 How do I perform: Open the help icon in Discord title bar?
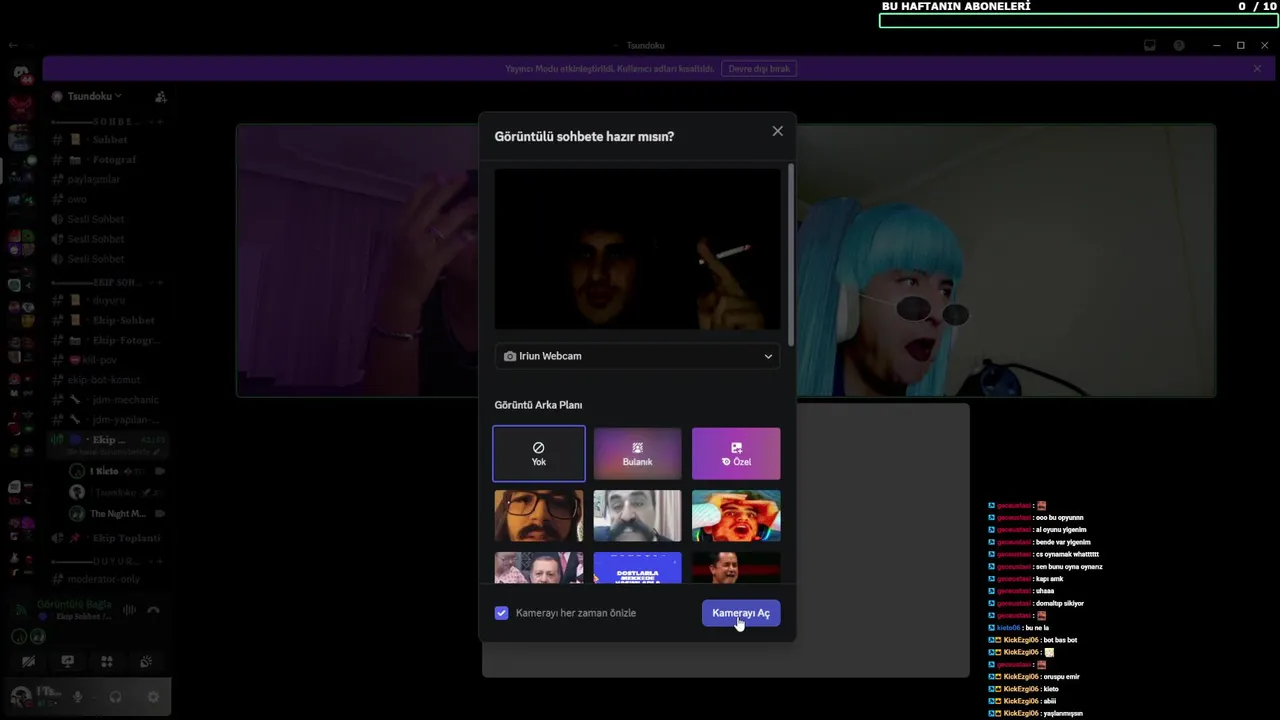(1179, 45)
